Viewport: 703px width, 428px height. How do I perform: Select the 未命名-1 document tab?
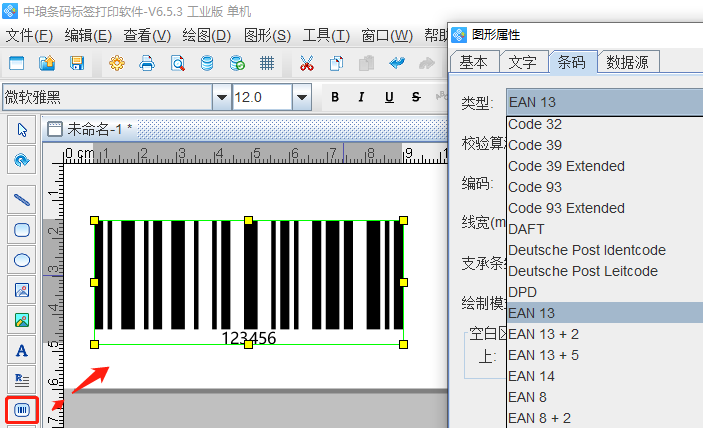tap(90, 130)
